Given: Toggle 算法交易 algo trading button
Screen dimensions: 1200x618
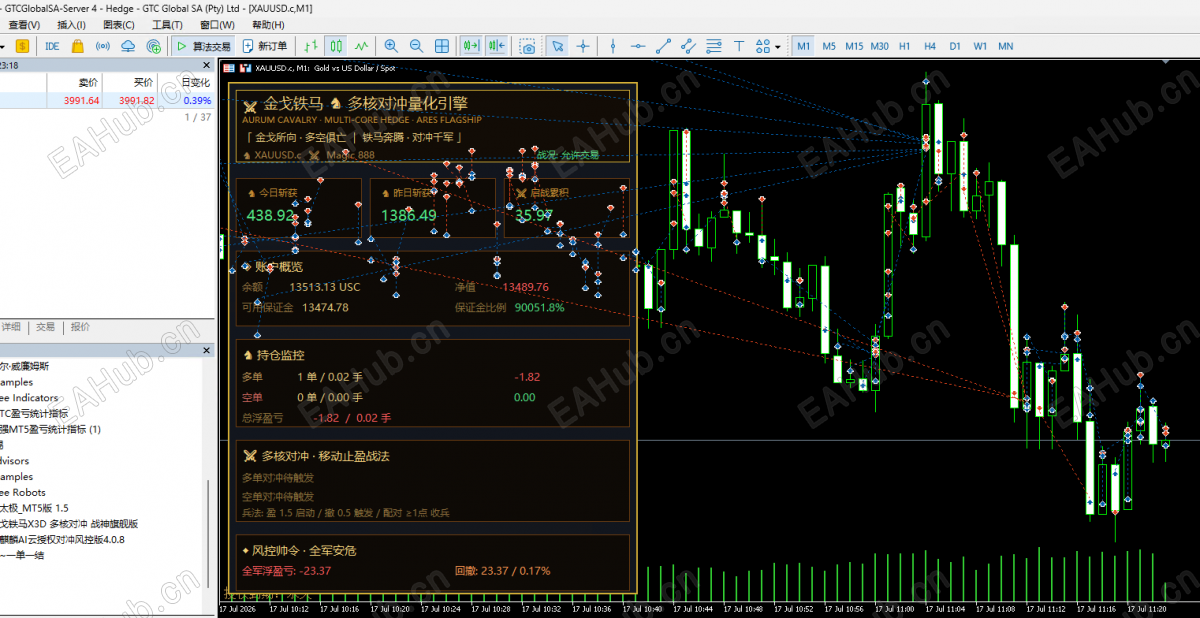Looking at the screenshot, I should tap(202, 46).
